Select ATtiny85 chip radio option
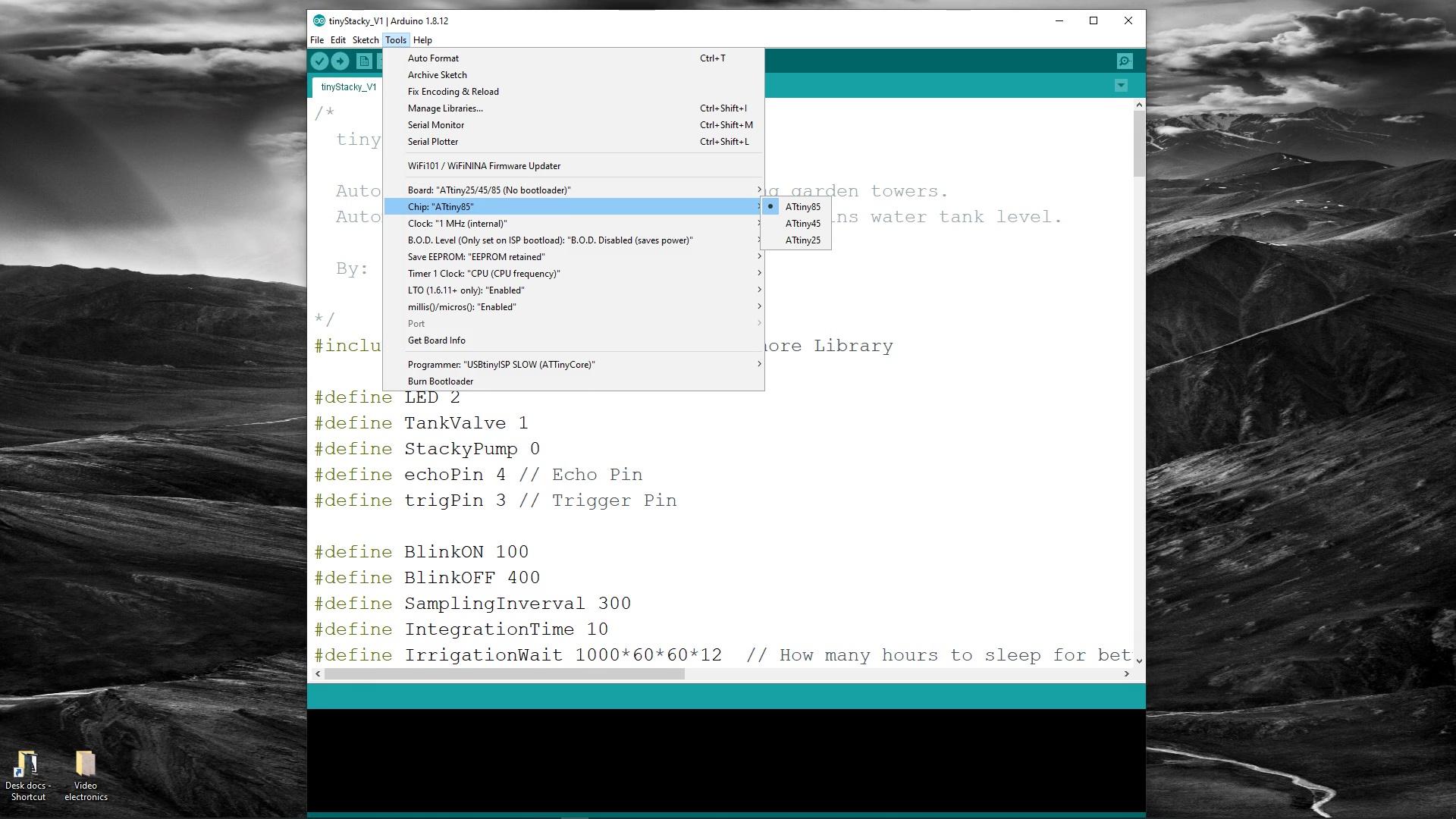The height and width of the screenshot is (819, 1456). (x=802, y=207)
